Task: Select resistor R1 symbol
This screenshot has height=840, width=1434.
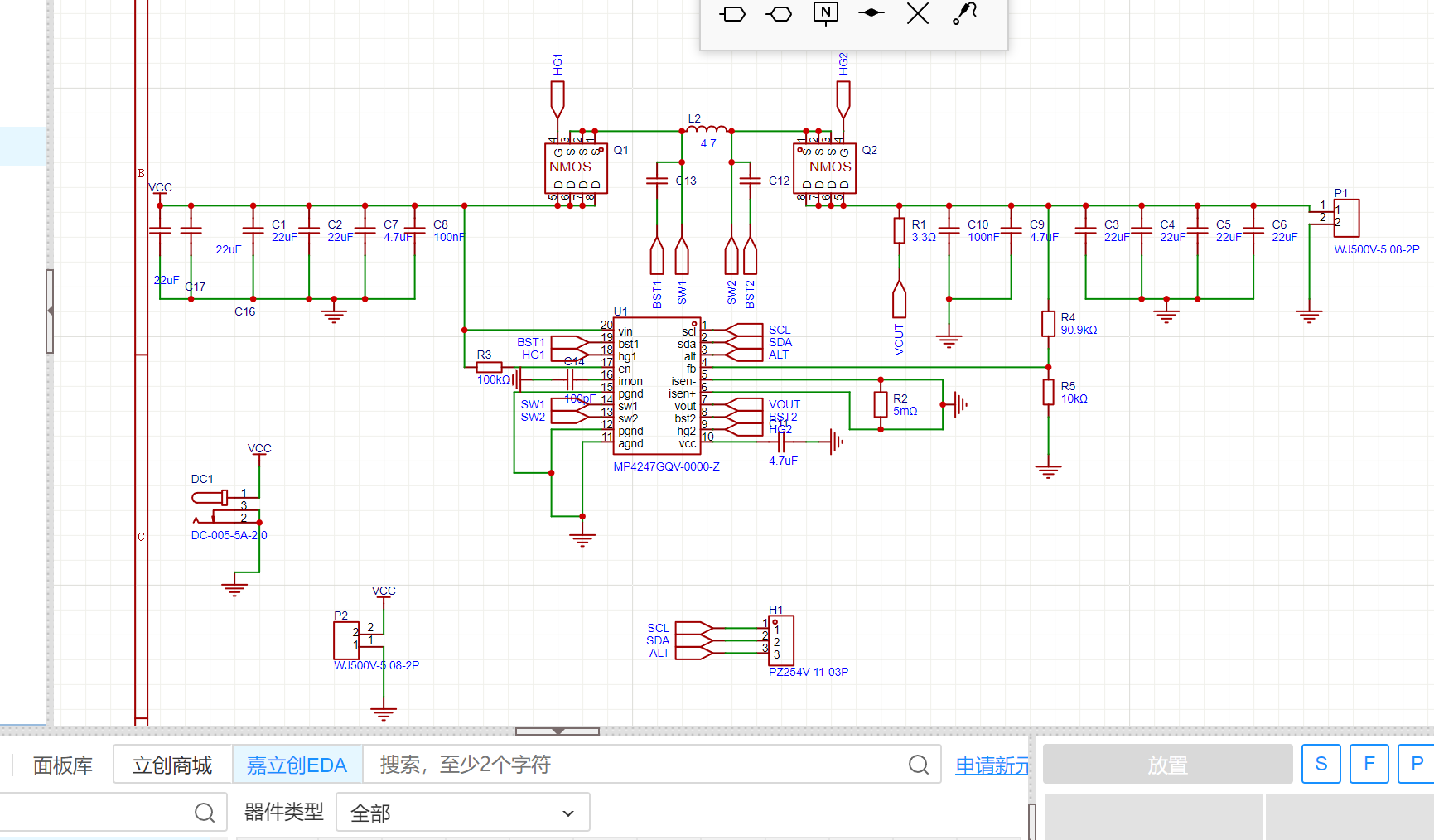Action: point(899,230)
